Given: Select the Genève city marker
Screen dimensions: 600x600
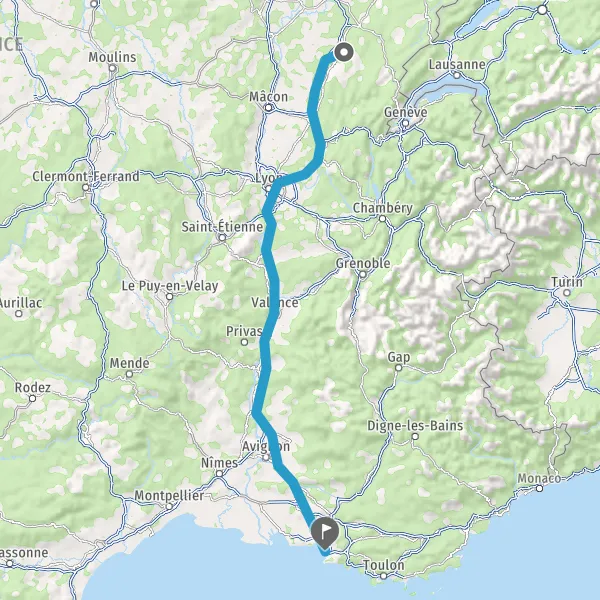Looking at the screenshot, I should click(x=405, y=123).
